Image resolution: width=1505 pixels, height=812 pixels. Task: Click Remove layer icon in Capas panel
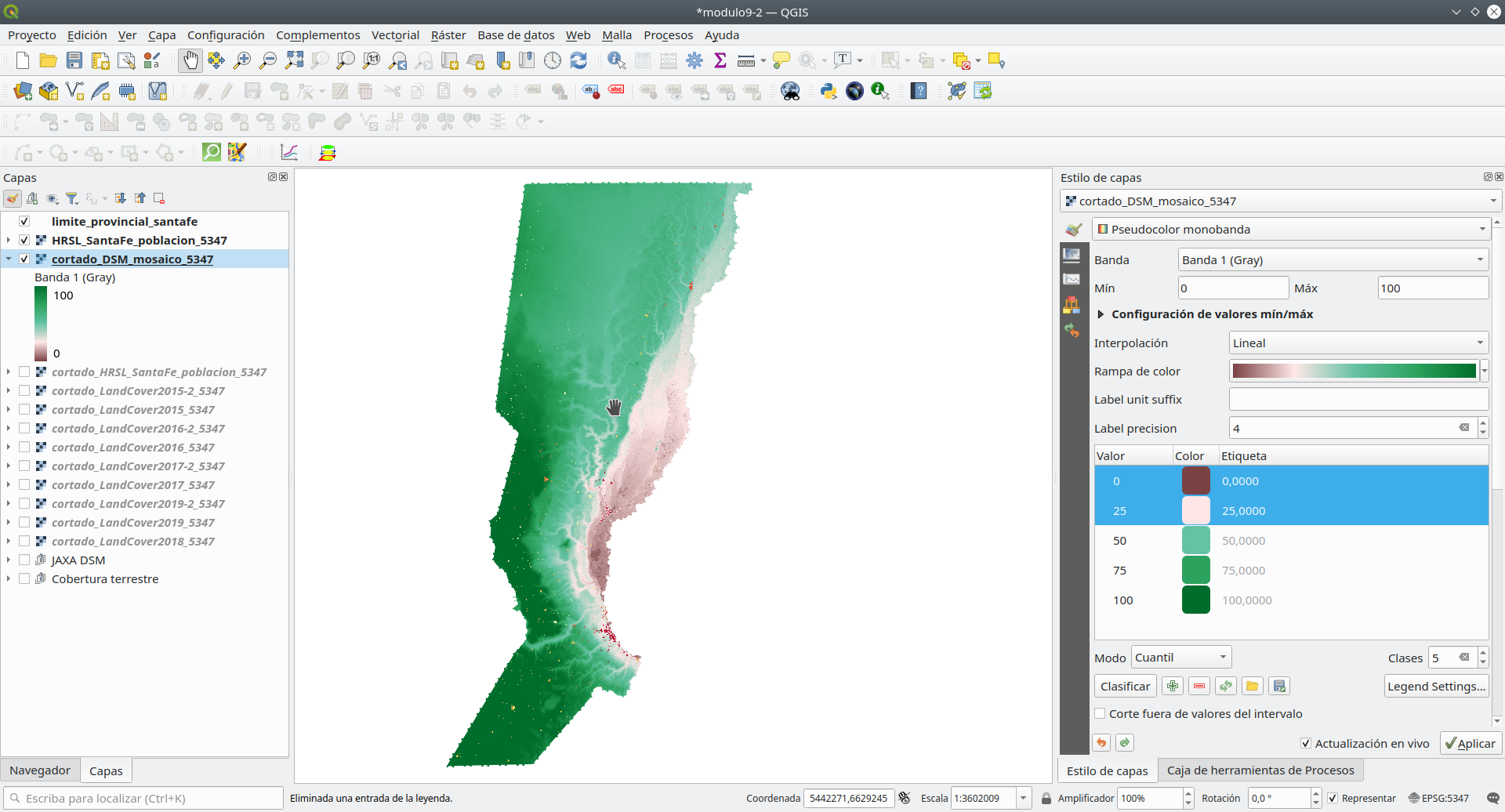coord(159,198)
